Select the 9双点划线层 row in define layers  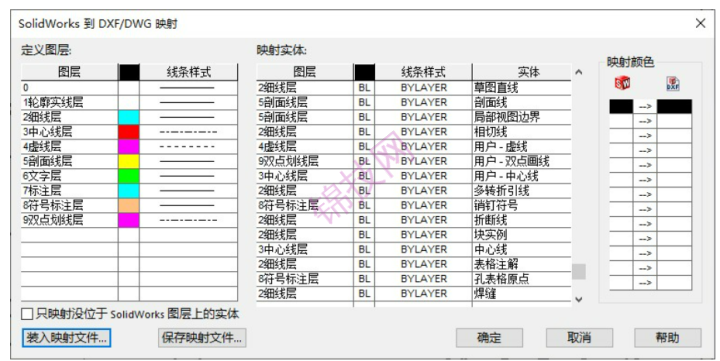(x=129, y=220)
